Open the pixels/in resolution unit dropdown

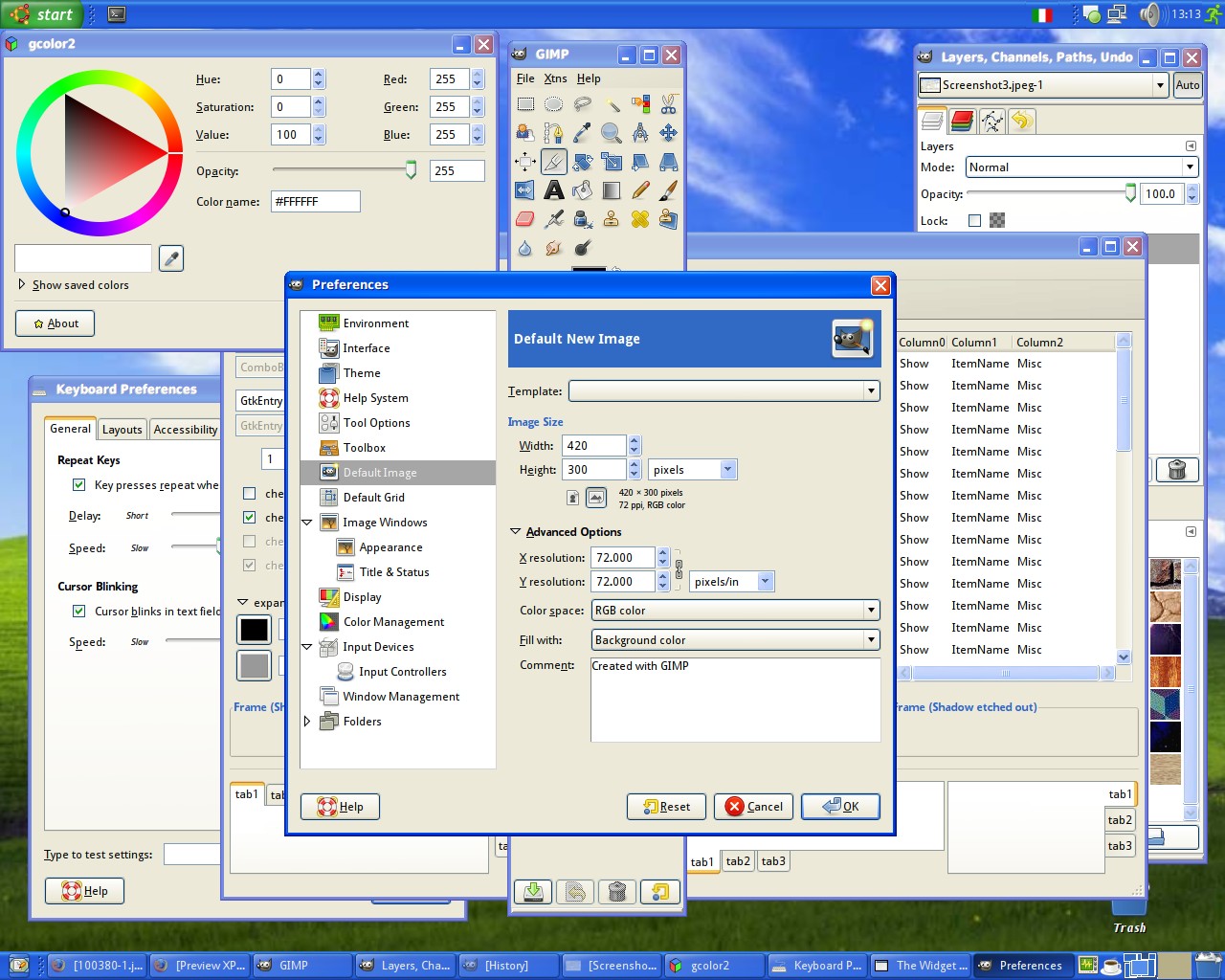coord(731,582)
